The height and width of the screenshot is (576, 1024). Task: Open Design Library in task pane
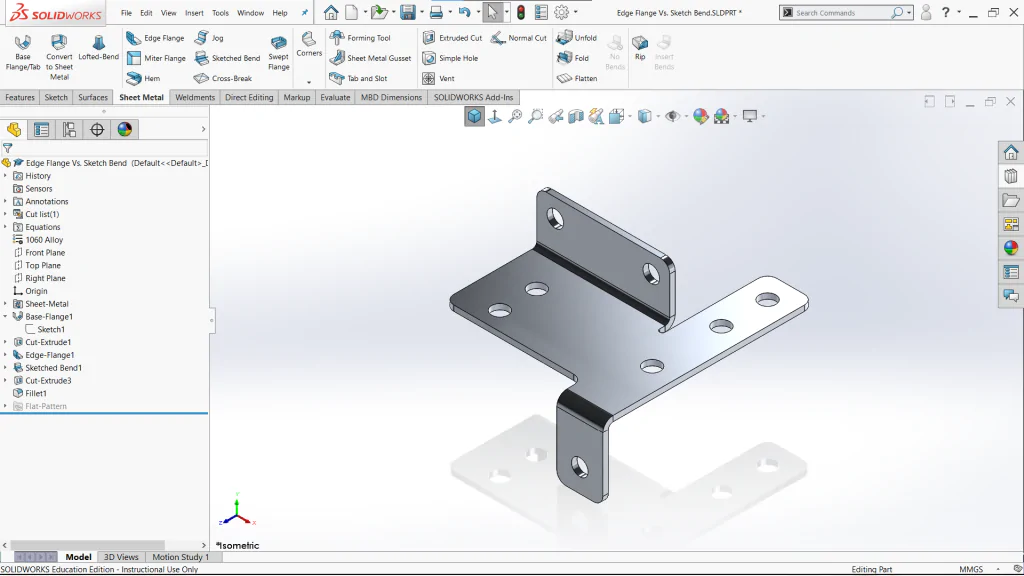point(1011,176)
